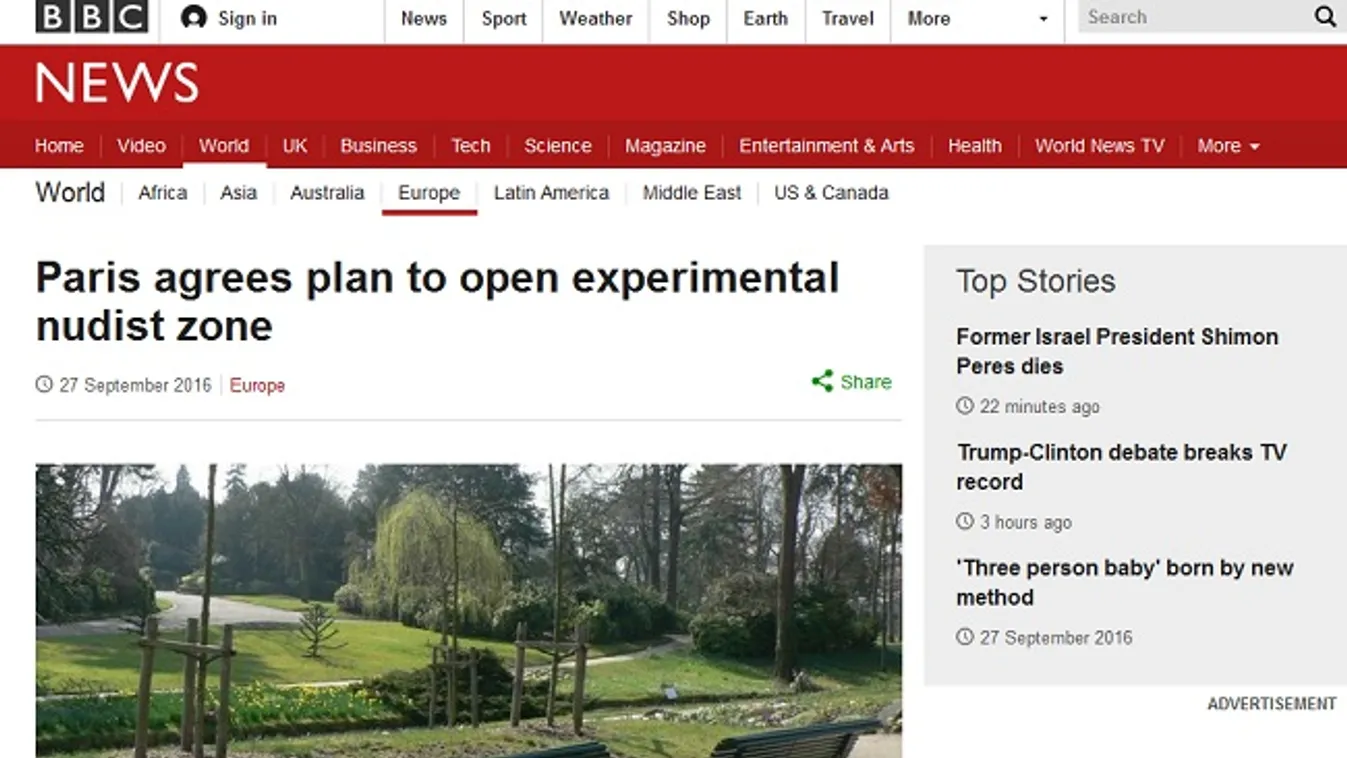Click the Search input field

(x=1194, y=17)
